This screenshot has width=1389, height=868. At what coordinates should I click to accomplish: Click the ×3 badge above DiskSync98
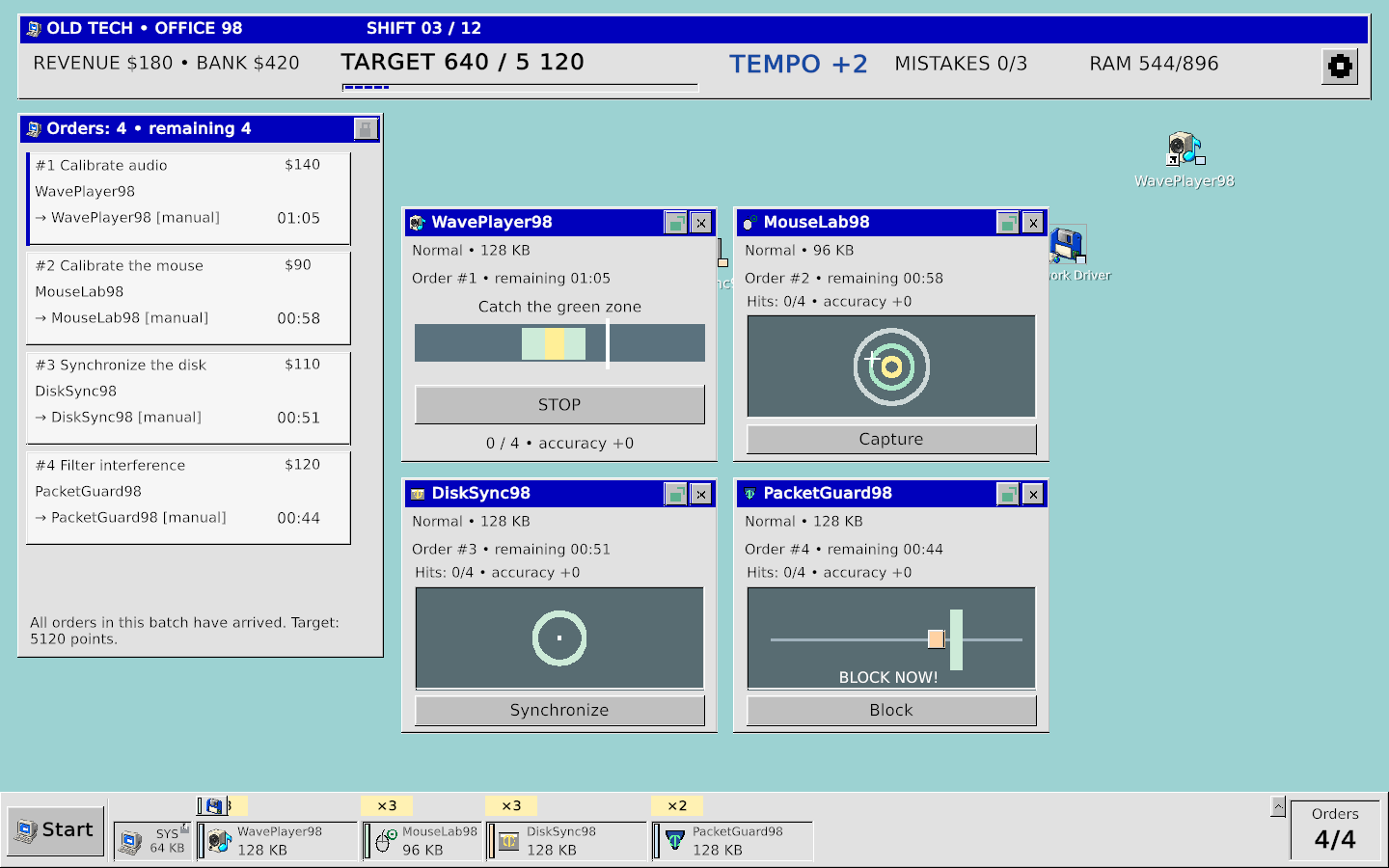coord(511,805)
